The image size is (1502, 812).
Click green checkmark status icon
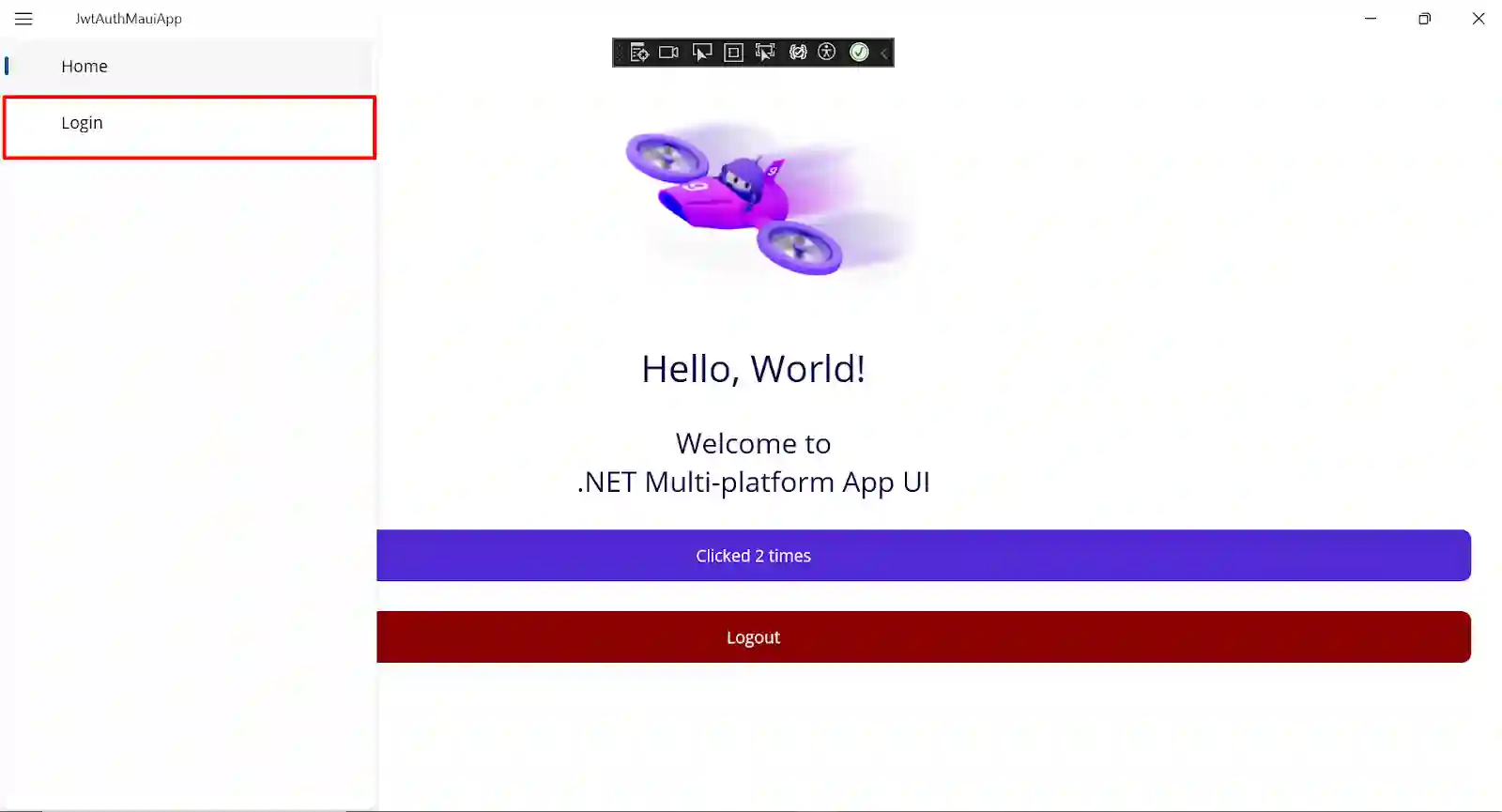[x=859, y=53]
